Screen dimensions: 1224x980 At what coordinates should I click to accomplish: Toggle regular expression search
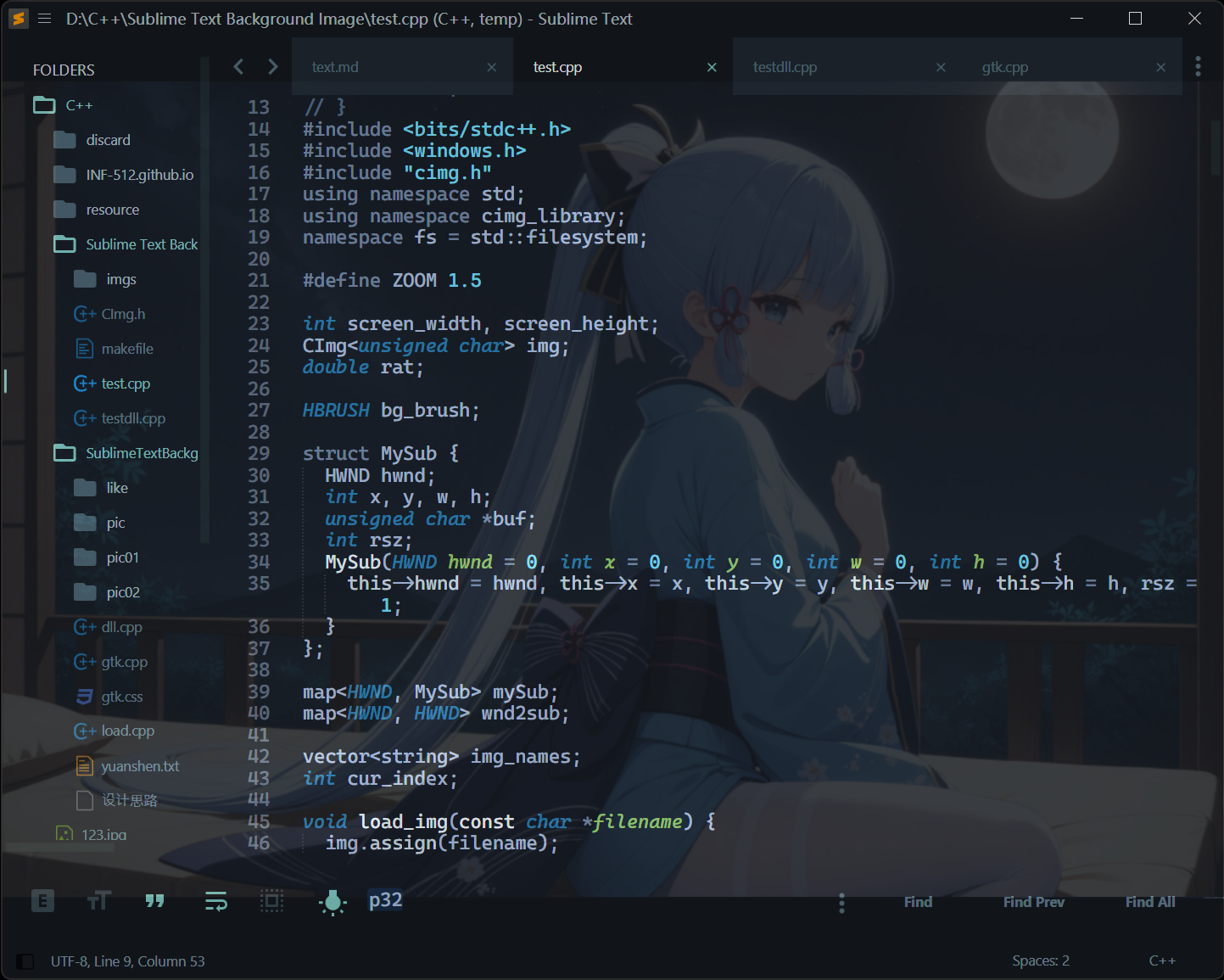[42, 900]
